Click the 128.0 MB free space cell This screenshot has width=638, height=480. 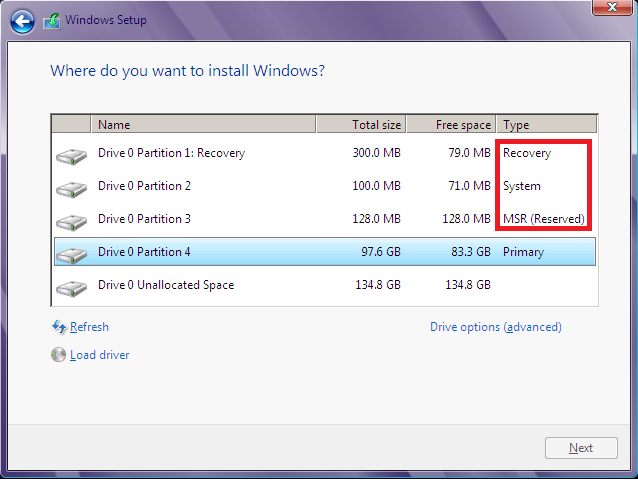click(466, 219)
